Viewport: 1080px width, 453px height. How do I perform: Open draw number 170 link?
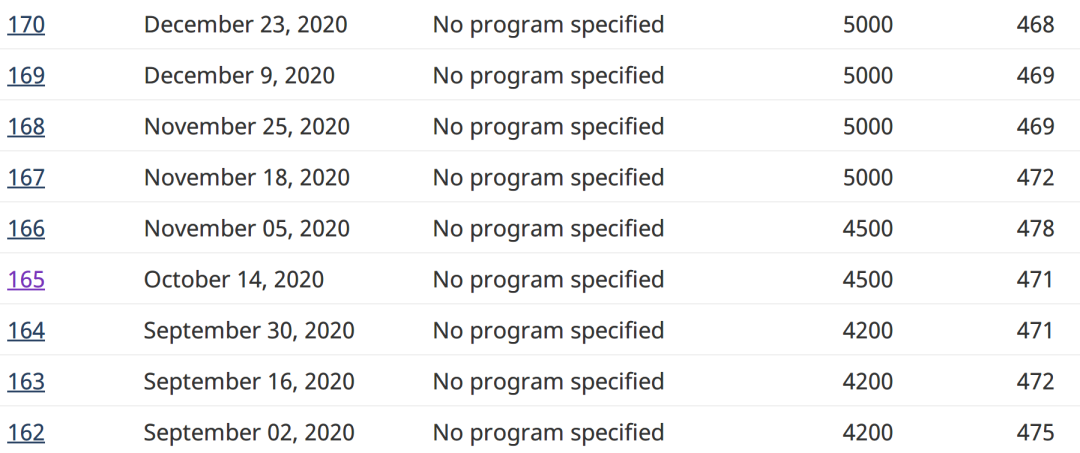[x=26, y=25]
